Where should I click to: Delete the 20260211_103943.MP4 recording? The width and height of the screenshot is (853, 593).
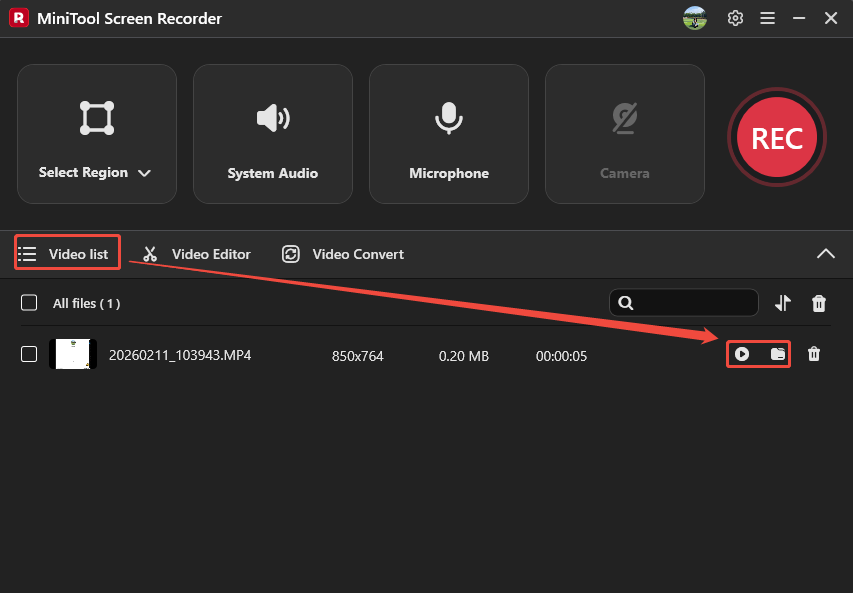tap(814, 354)
